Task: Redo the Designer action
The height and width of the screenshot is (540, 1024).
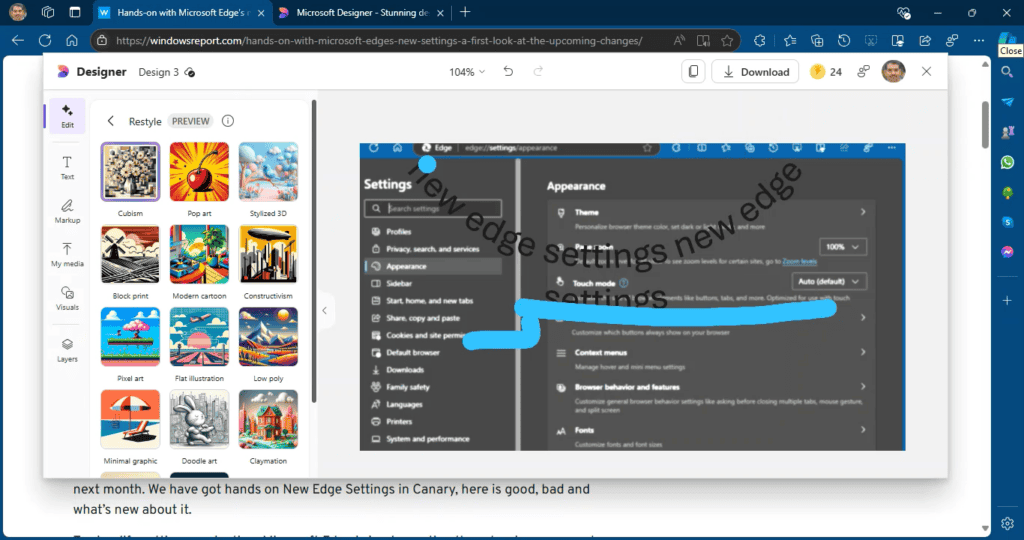Action: 537,72
